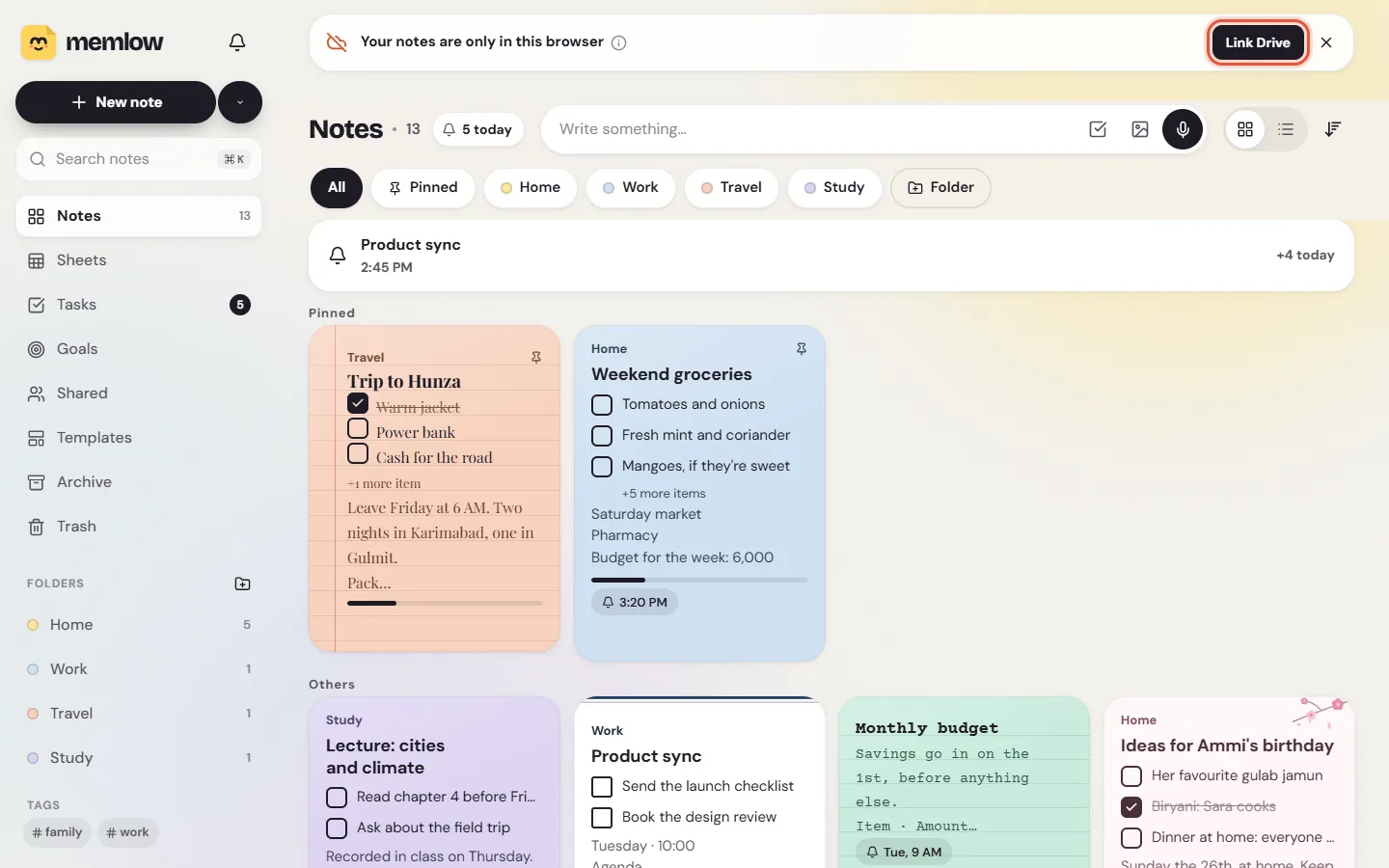Screen dimensions: 1389x868
Task: Expand the New note dropdown arrow
Action: click(240, 102)
